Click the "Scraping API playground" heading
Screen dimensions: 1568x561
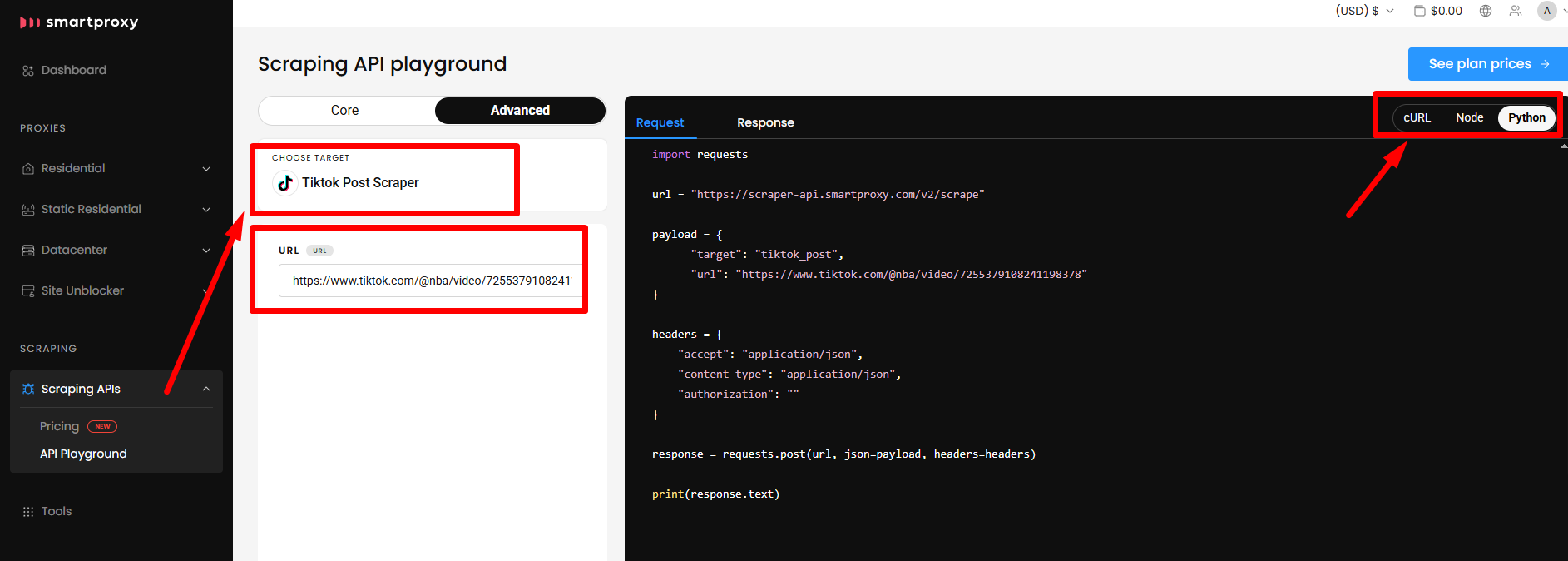click(382, 64)
